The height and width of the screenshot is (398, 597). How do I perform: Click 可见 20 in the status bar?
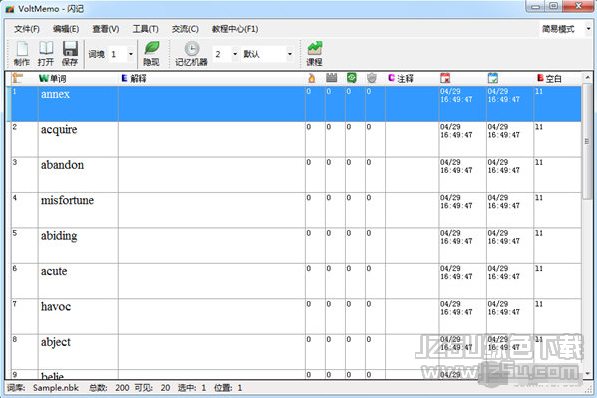coord(152,388)
